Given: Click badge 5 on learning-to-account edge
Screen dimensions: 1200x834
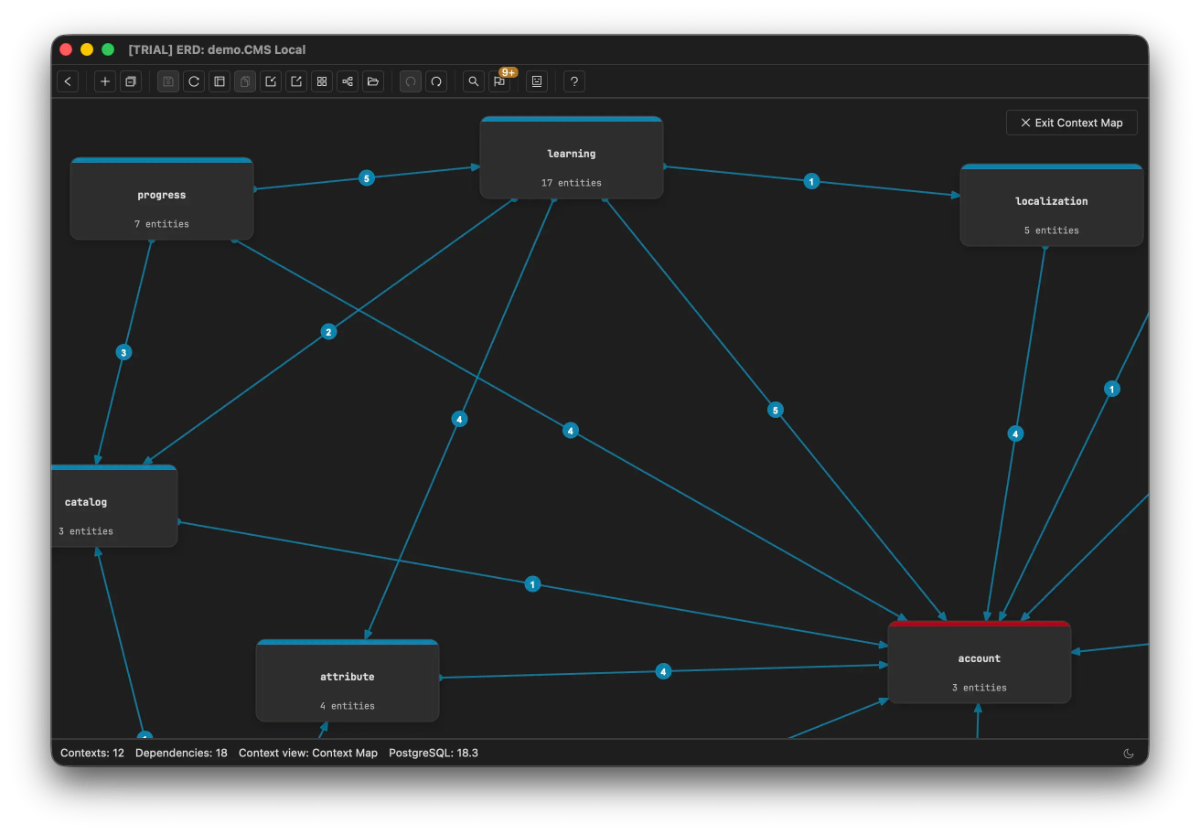Looking at the screenshot, I should click(x=775, y=410).
